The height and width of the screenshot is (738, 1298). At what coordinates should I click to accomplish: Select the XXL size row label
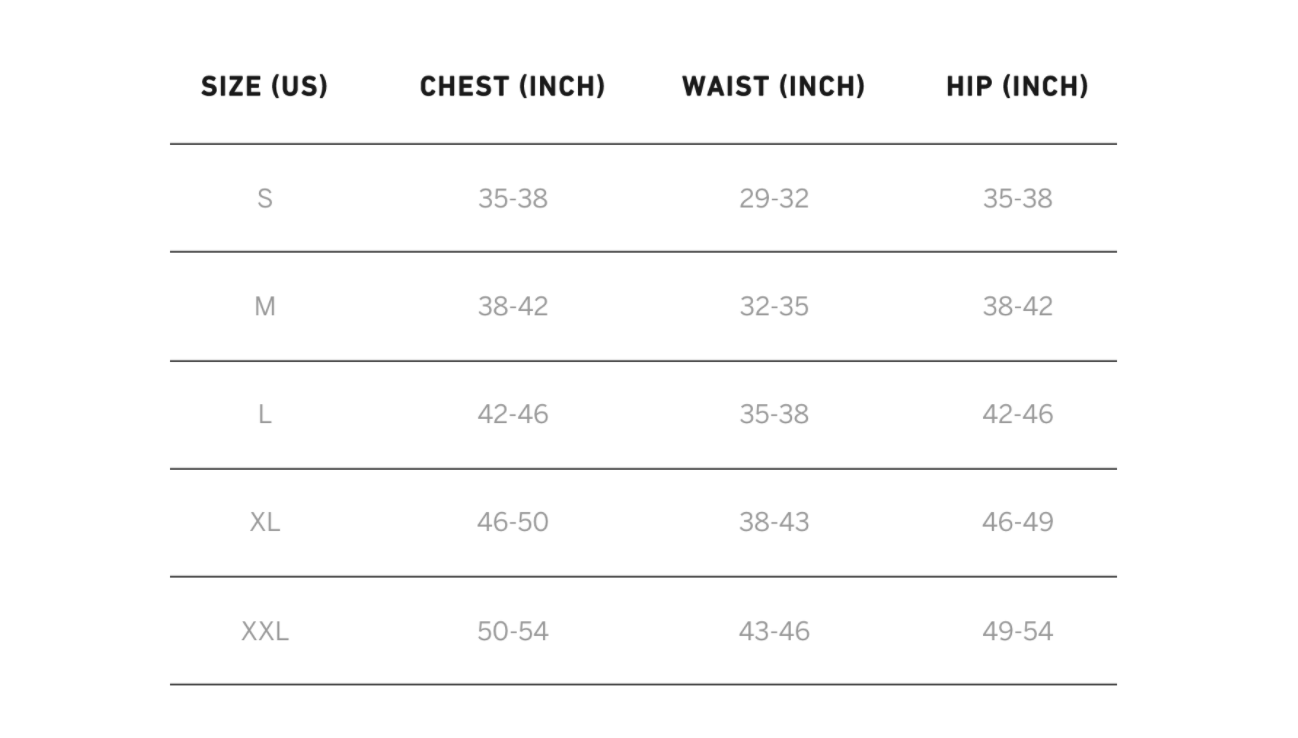pyautogui.click(x=265, y=631)
